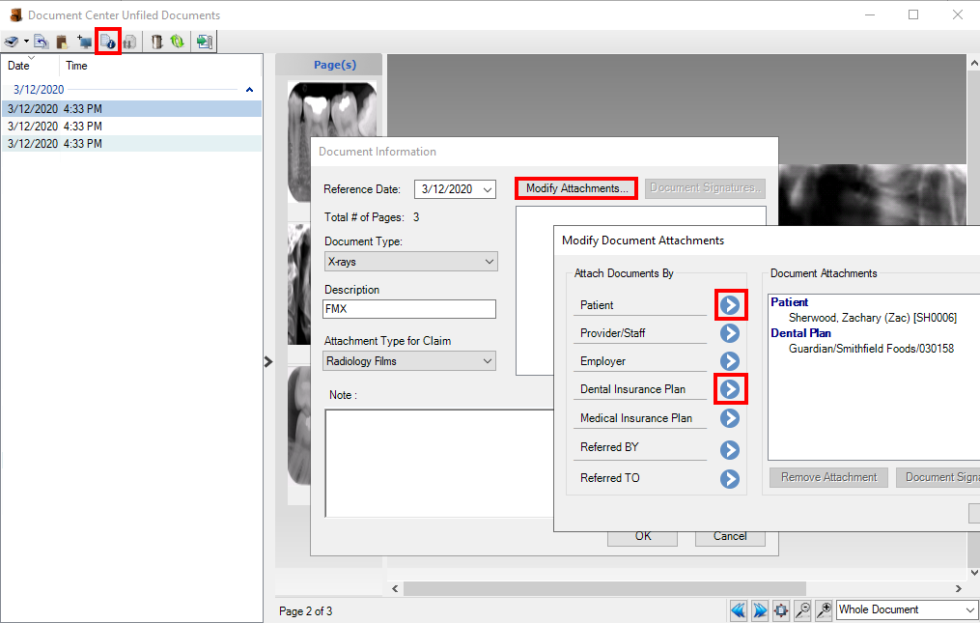The height and width of the screenshot is (623, 980).
Task: Go to next page with right arrows icon
Action: [x=760, y=610]
